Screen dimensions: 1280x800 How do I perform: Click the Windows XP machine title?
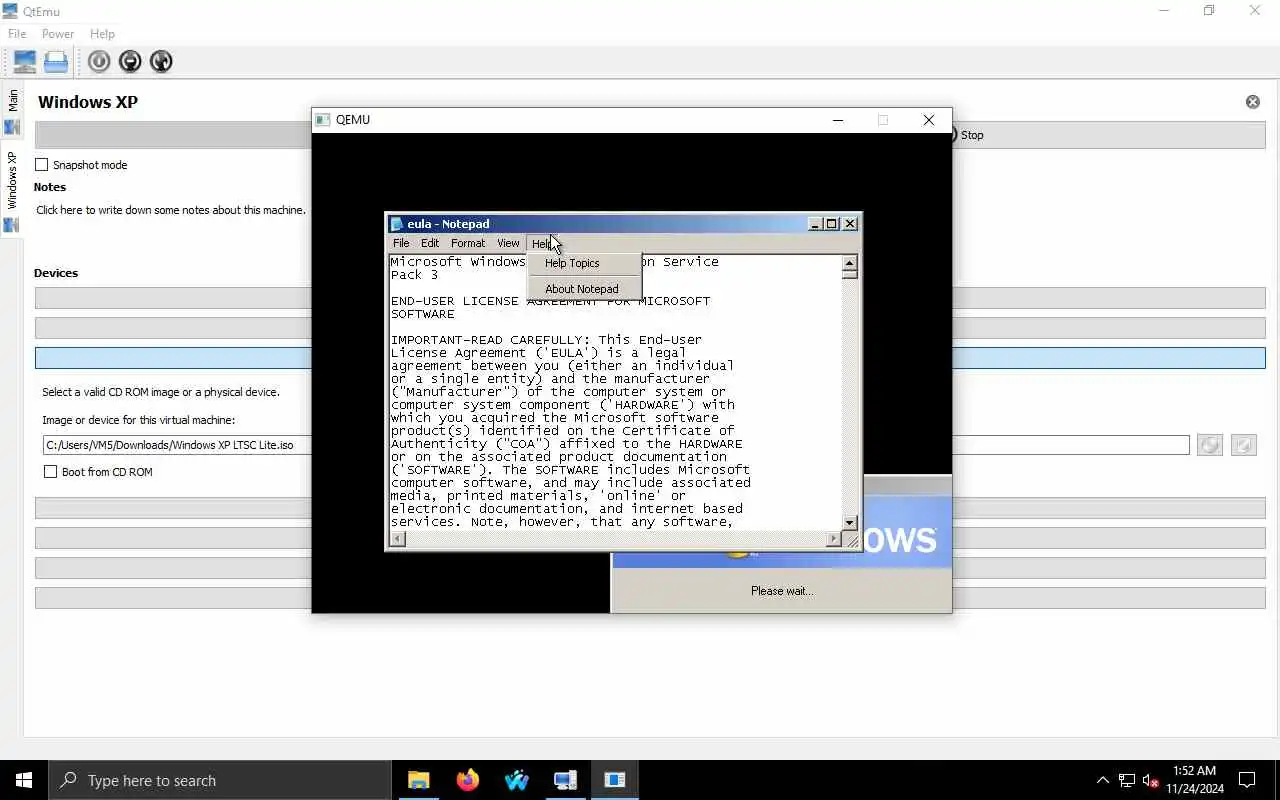click(88, 102)
